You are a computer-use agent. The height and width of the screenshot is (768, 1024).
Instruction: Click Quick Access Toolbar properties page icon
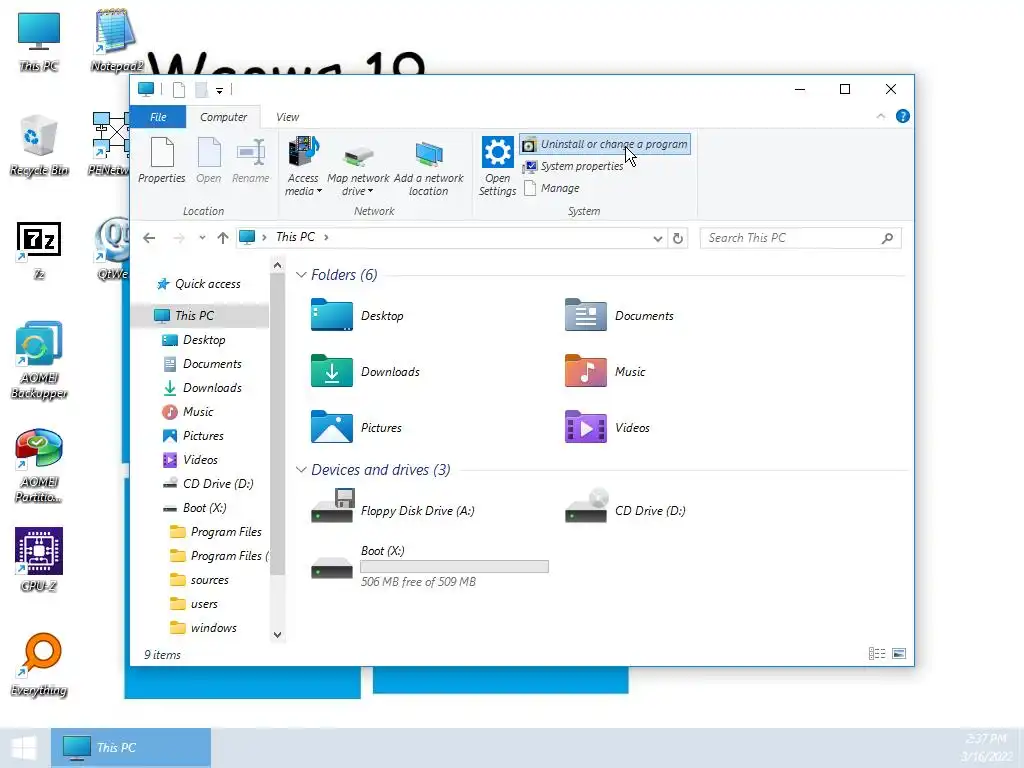pos(178,89)
